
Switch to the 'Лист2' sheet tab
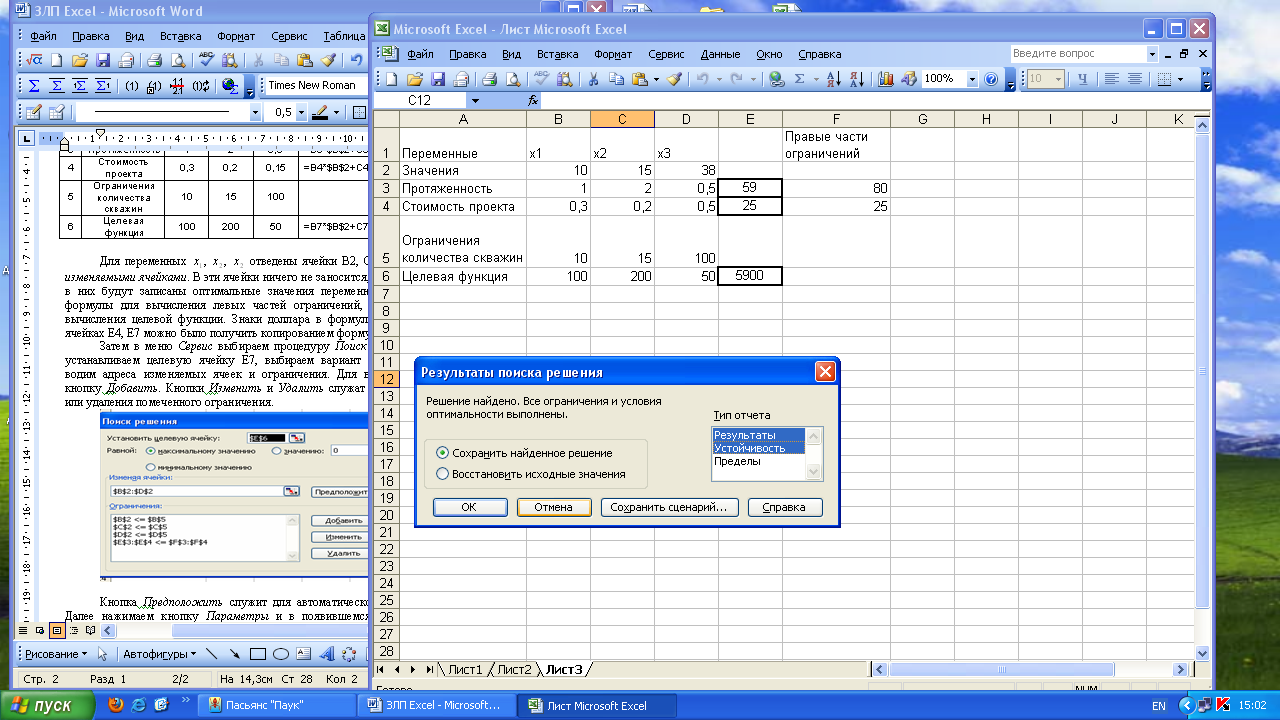pos(514,669)
